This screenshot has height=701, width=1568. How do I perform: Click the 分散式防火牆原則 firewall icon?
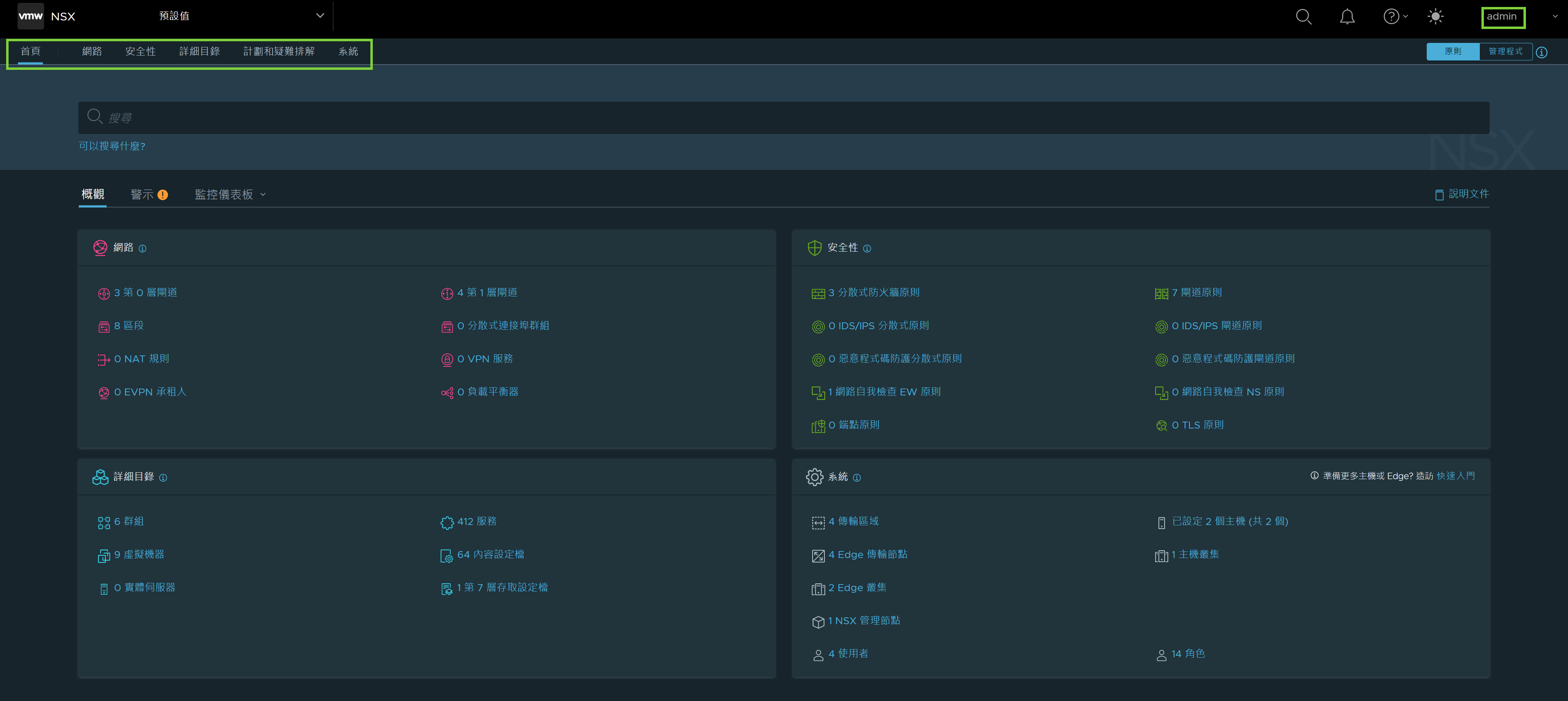point(818,294)
